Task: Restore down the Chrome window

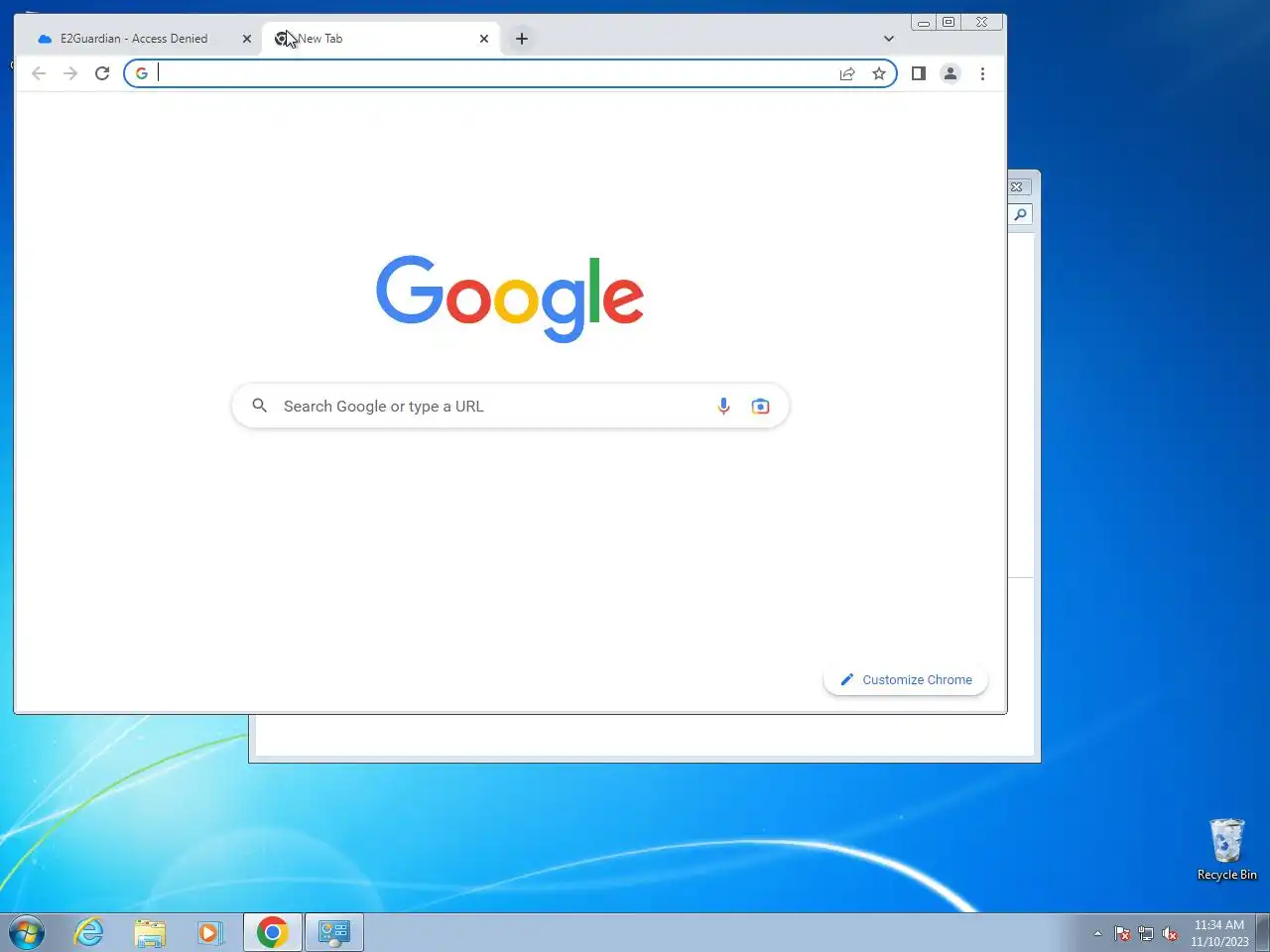Action: click(x=949, y=22)
